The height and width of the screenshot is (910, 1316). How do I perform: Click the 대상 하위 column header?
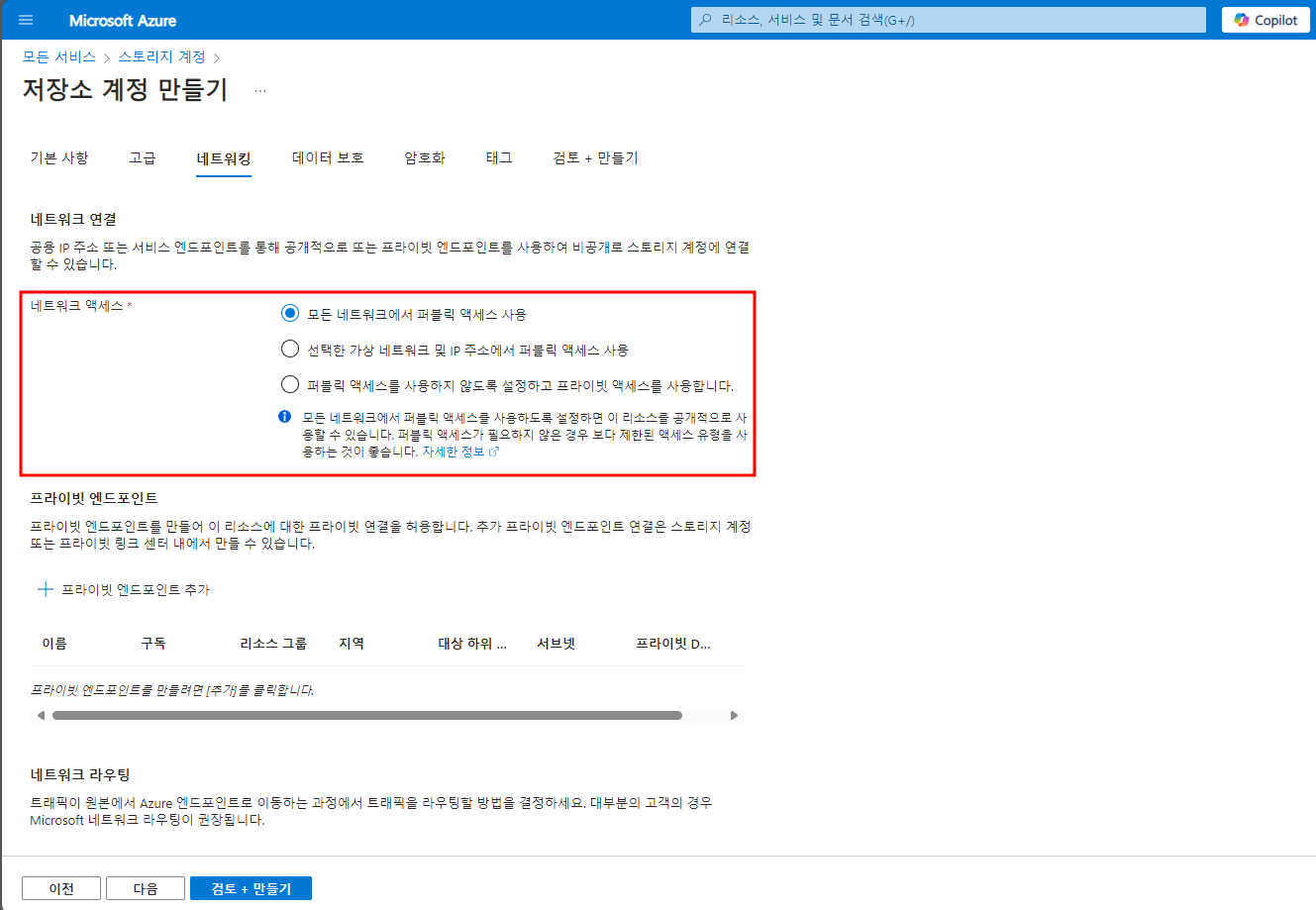tap(472, 644)
